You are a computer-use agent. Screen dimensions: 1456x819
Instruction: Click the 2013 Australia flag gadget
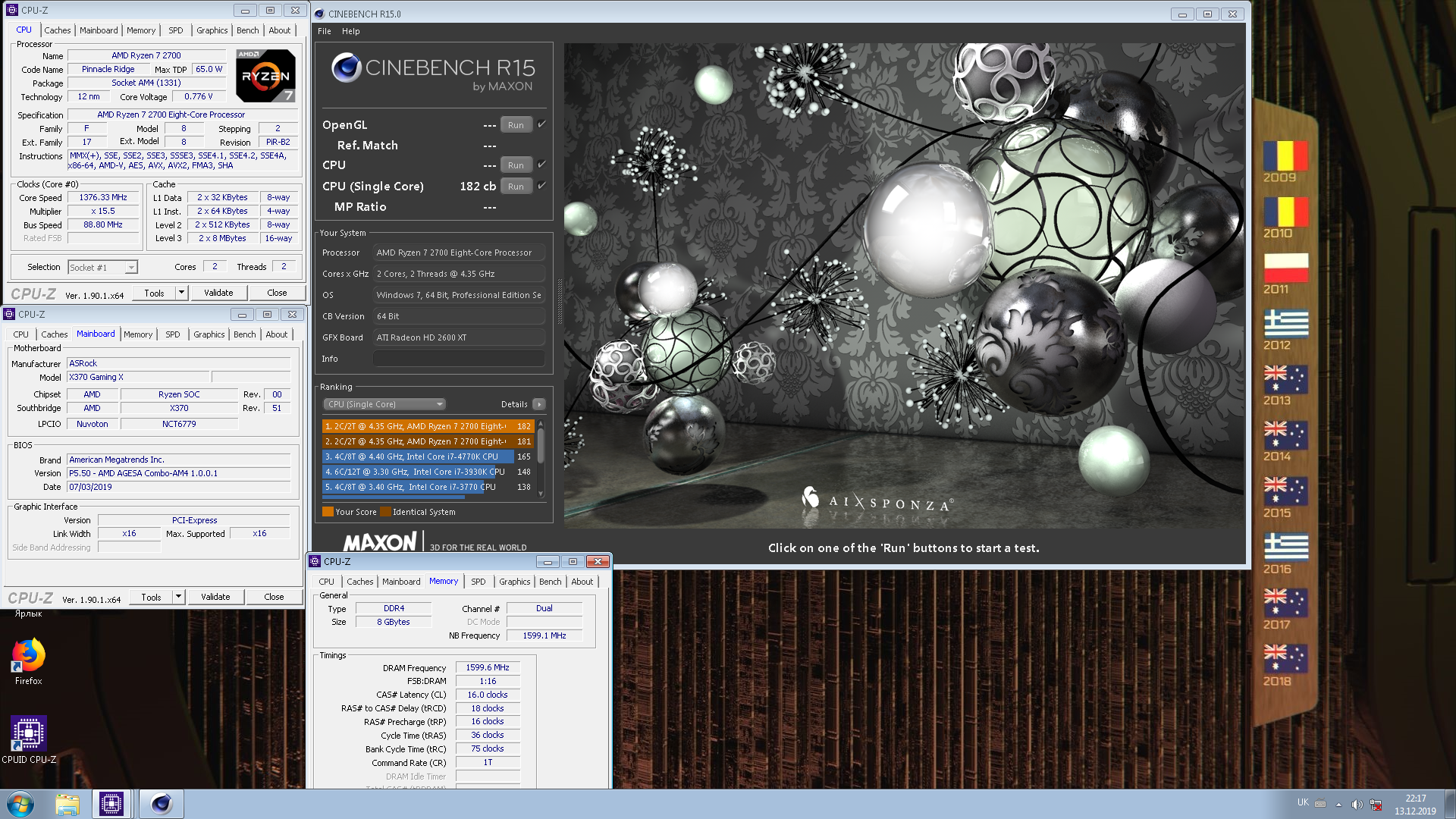coord(1285,379)
